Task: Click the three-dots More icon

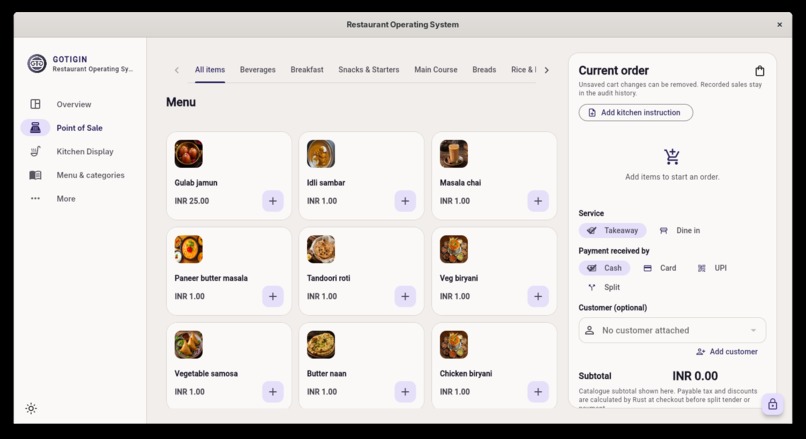Action: point(35,198)
